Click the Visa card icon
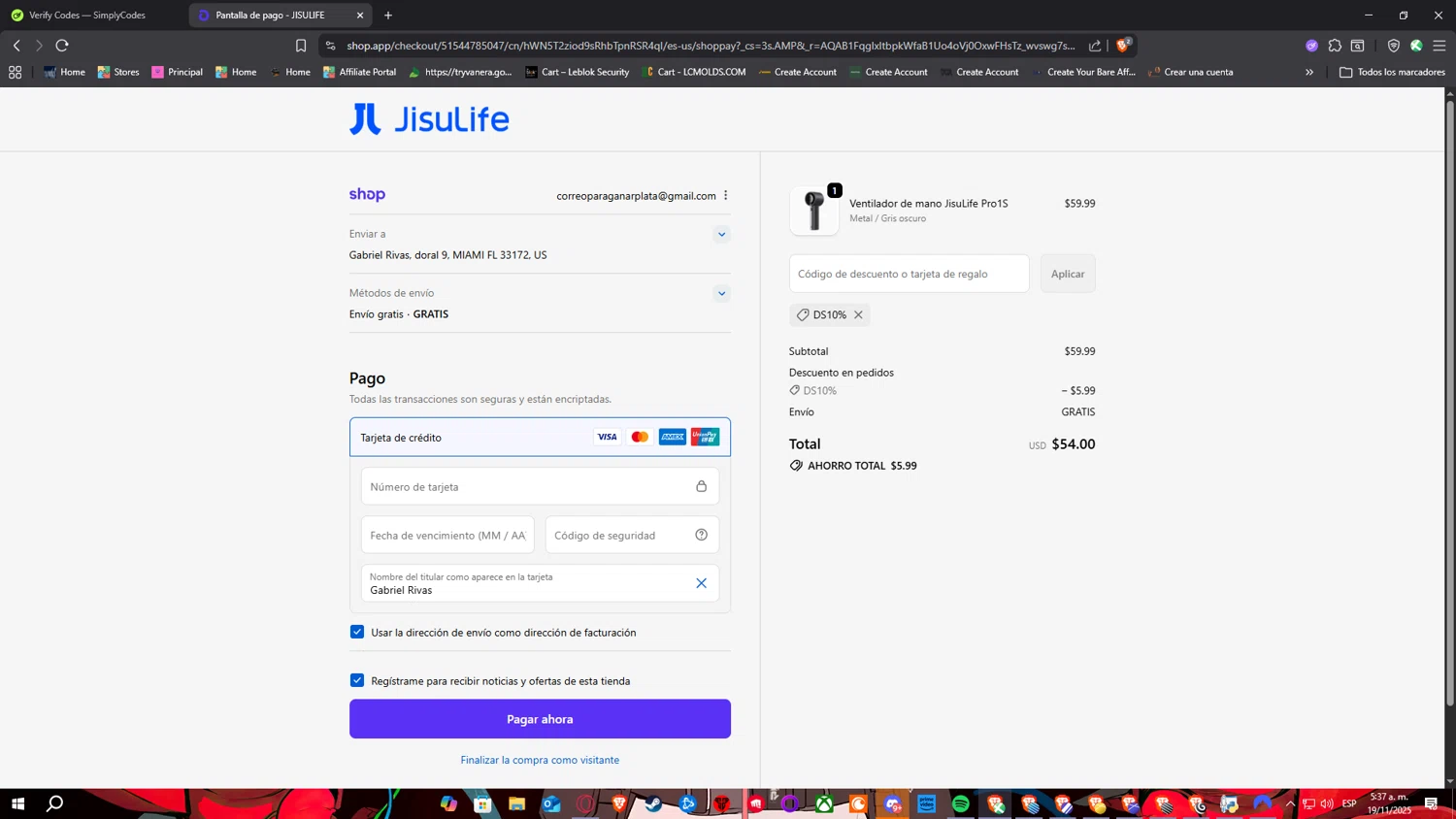Screen dimensions: 1456x819 tap(607, 437)
